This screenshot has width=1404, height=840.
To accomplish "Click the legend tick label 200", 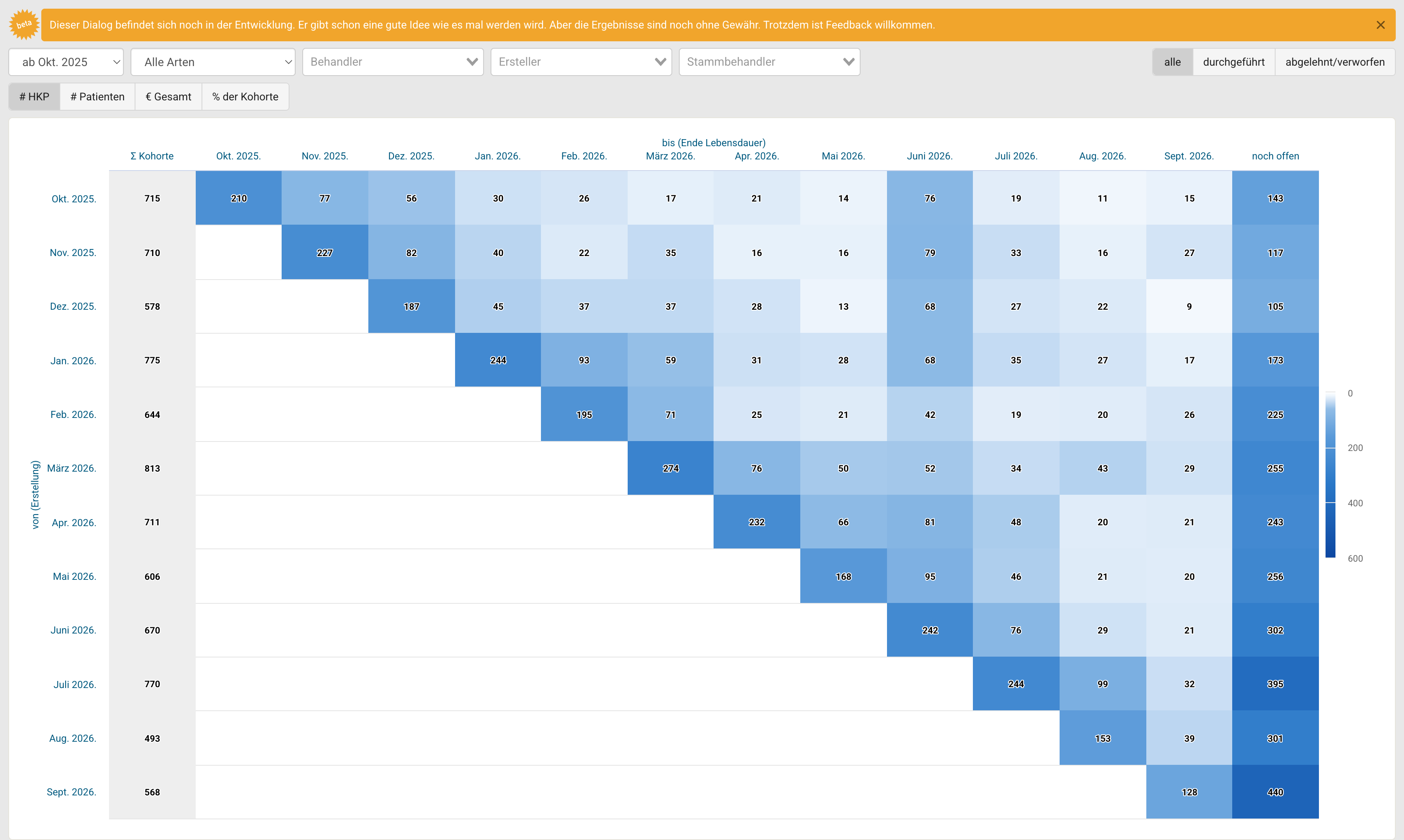I will [x=1355, y=448].
